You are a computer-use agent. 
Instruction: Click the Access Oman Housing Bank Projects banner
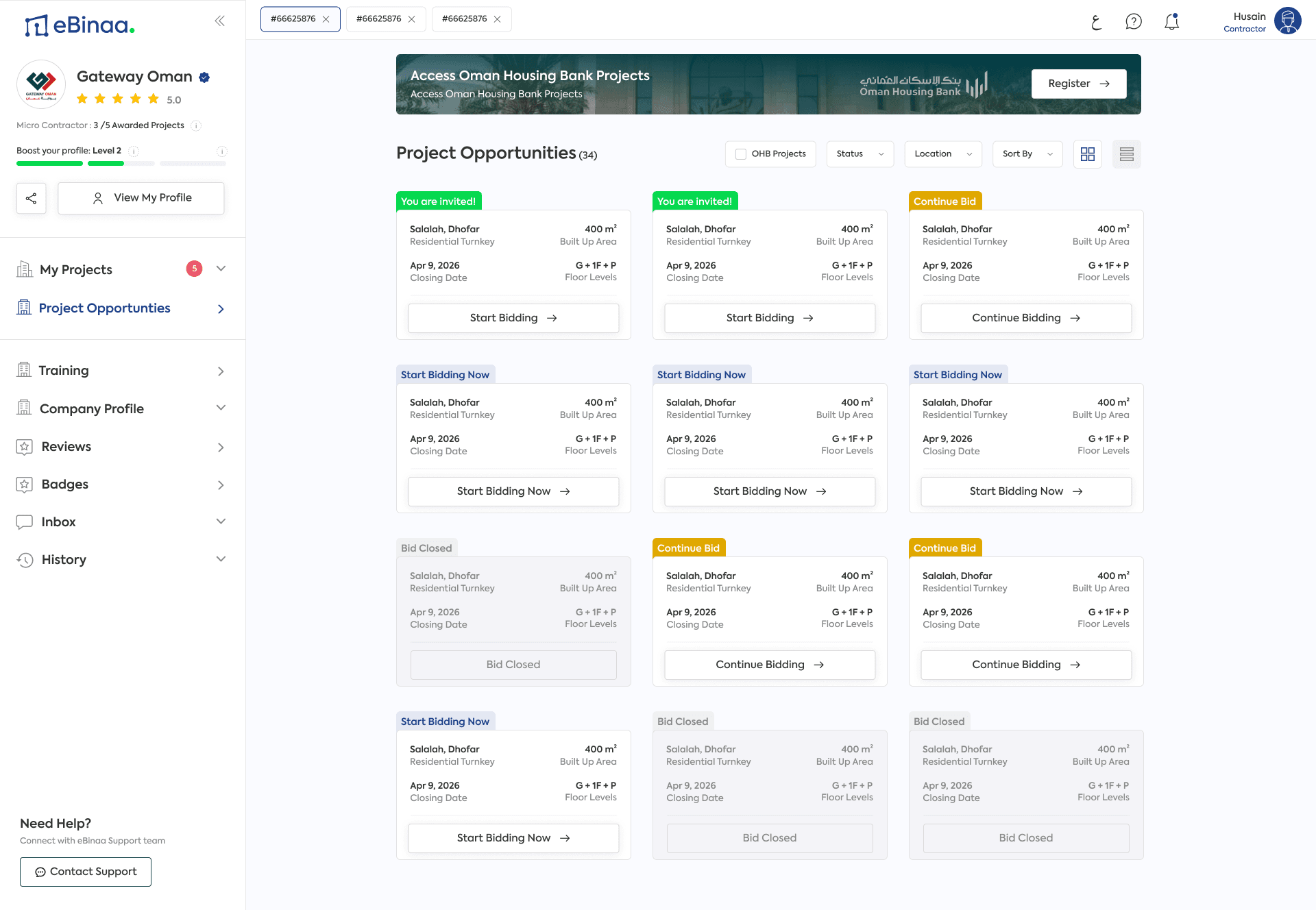pos(768,84)
